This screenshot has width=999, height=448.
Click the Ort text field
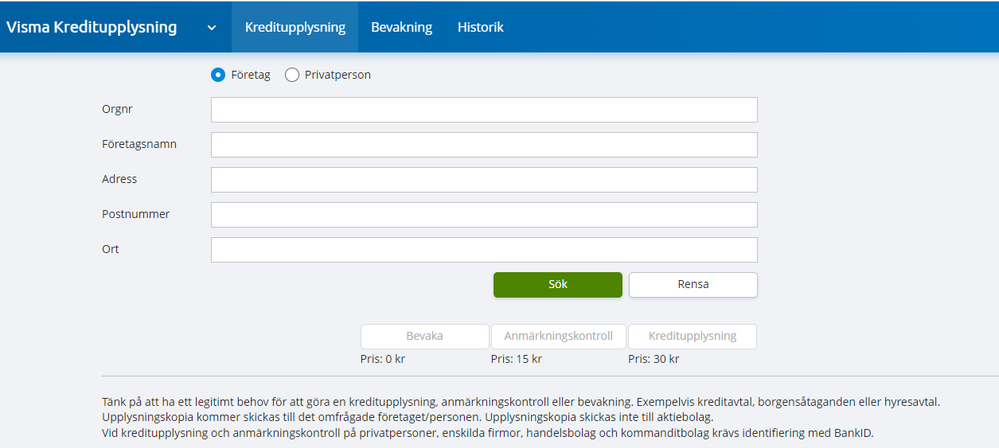[484, 250]
